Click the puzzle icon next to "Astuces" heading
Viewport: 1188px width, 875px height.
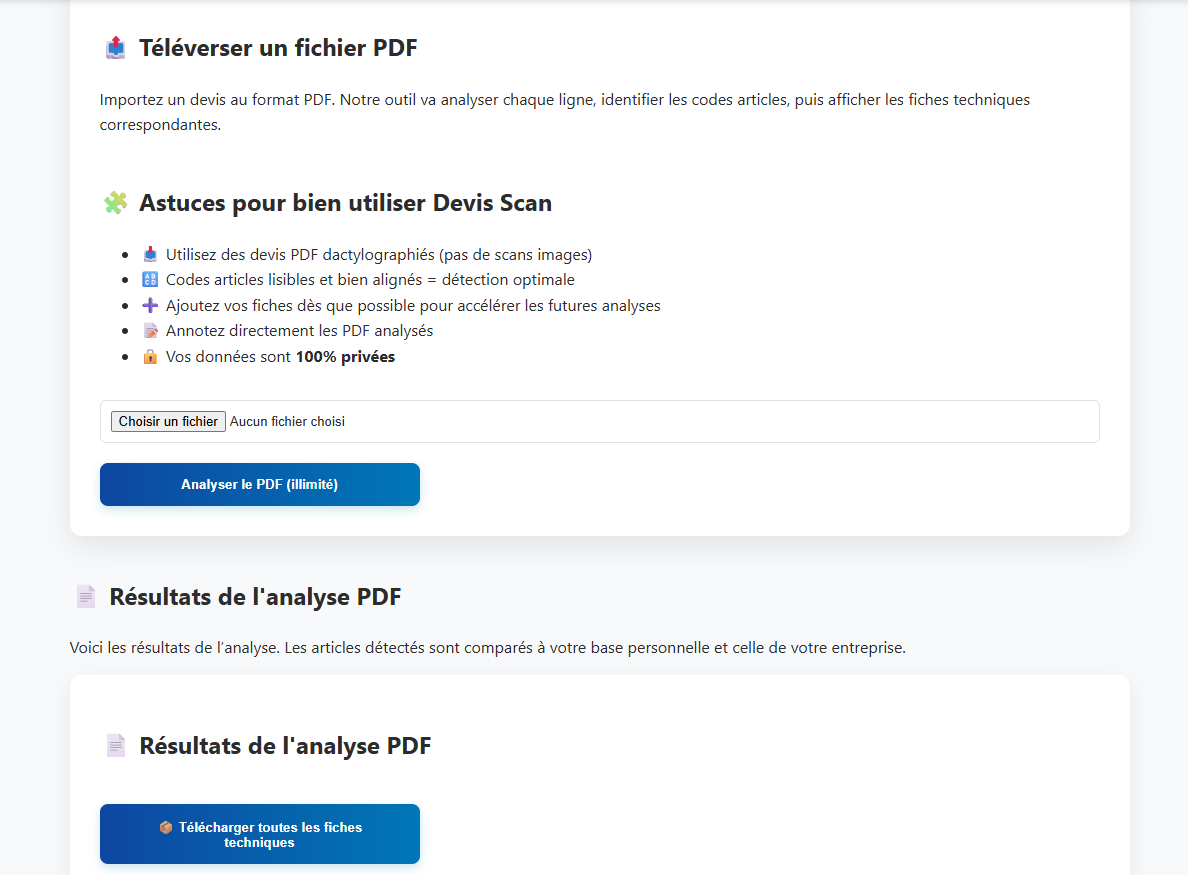coord(115,202)
